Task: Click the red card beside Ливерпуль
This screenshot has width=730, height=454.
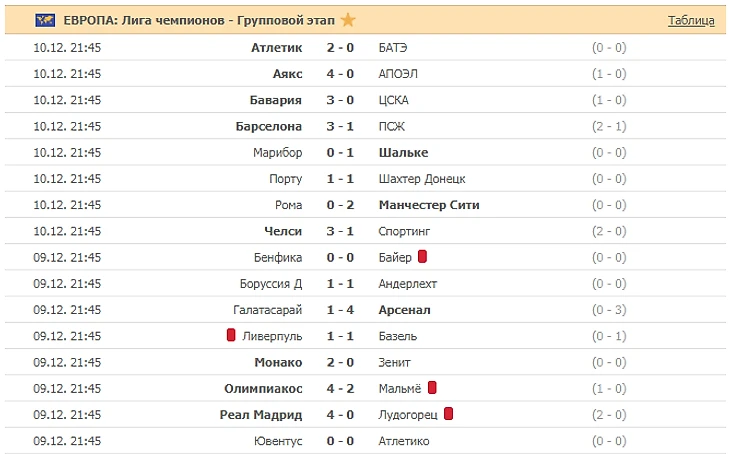Action: coord(231,335)
